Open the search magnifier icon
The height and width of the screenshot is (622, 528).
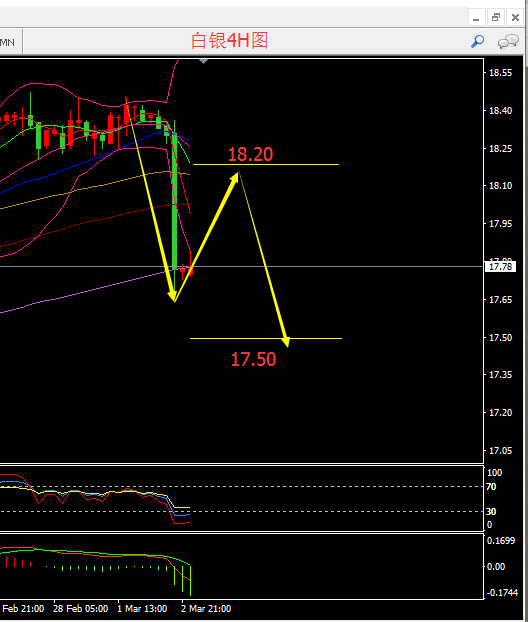tap(477, 41)
